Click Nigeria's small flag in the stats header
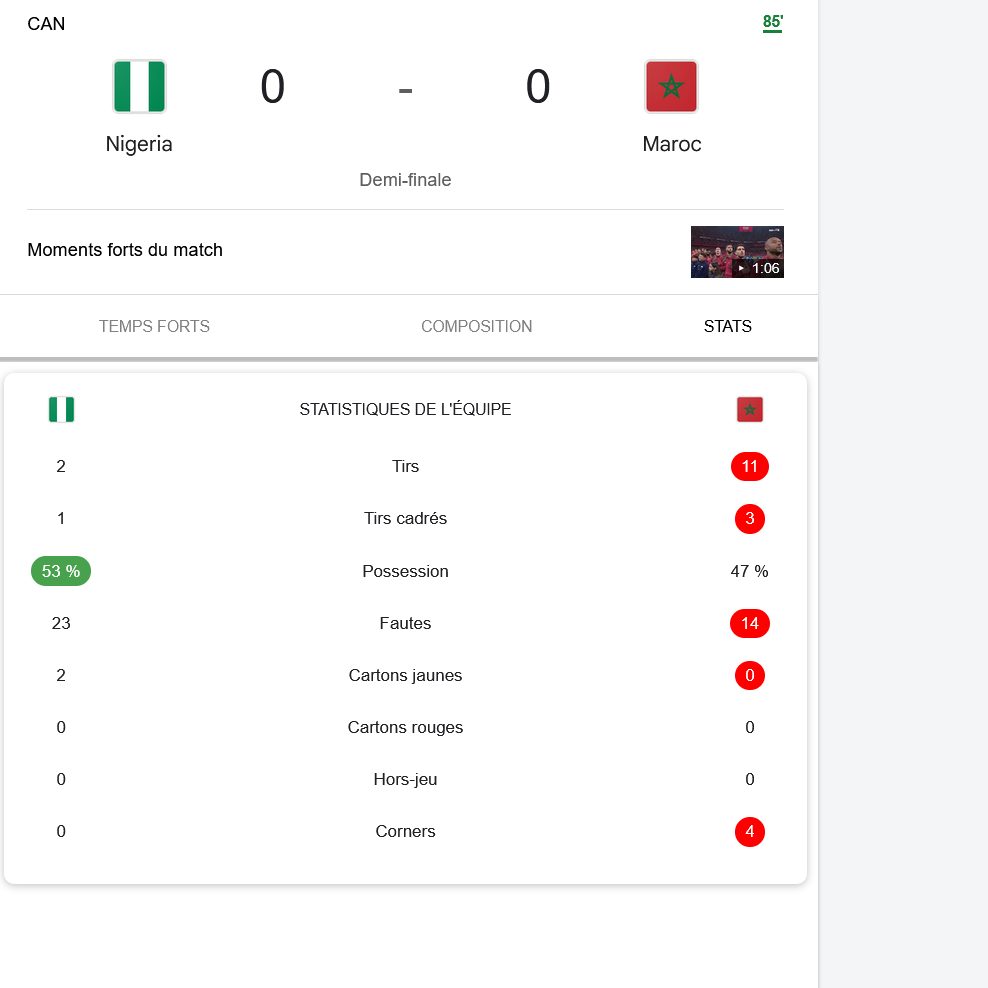Viewport: 988px width, 988px height. 61,410
